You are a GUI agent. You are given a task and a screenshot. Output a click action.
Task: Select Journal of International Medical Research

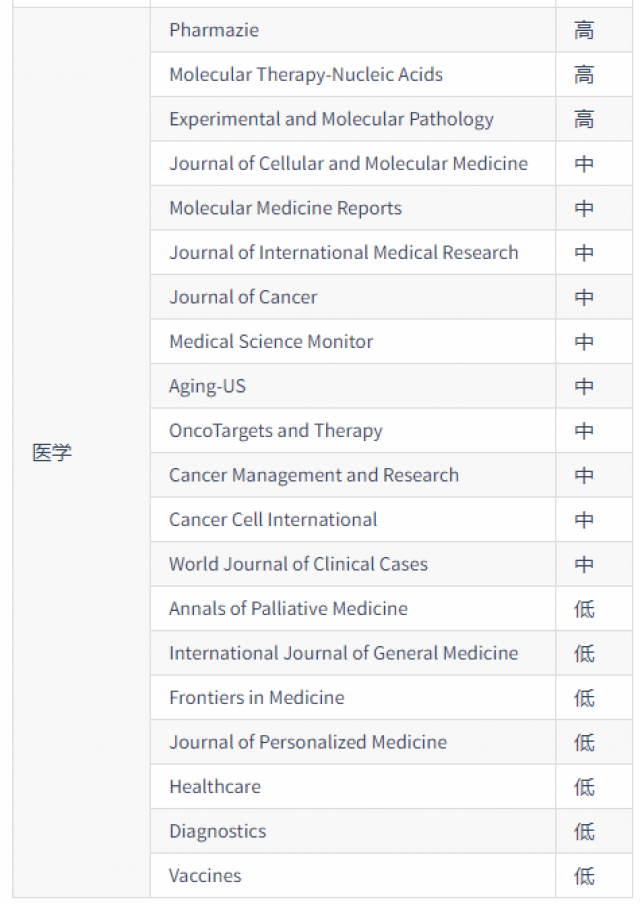(343, 253)
